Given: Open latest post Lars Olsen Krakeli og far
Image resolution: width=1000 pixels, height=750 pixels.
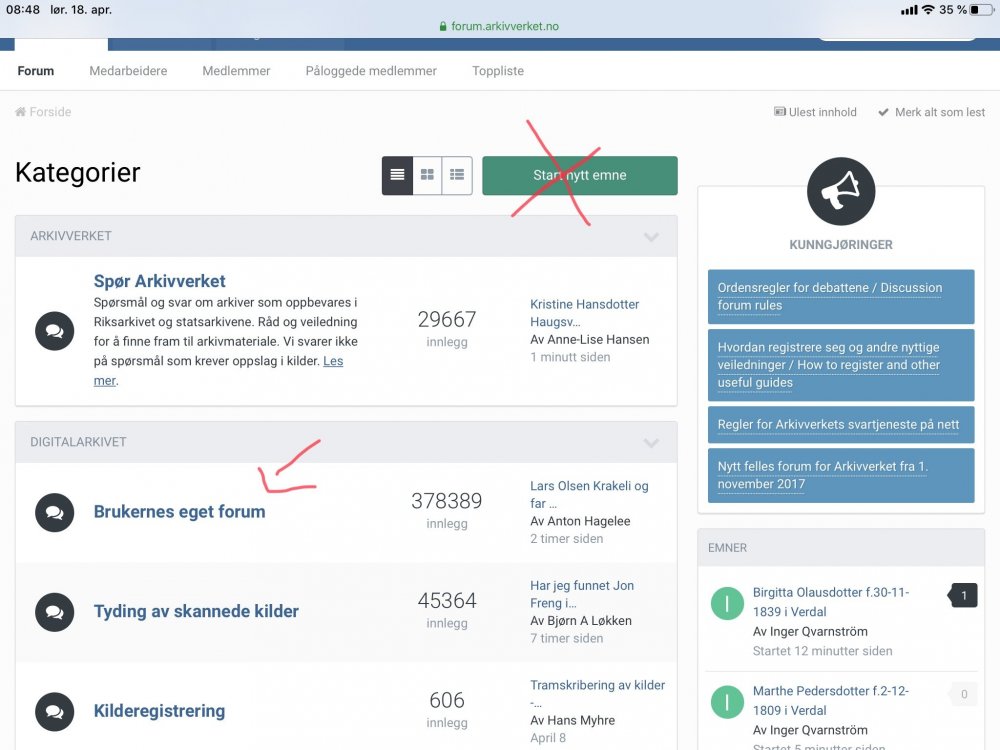Looking at the screenshot, I should pyautogui.click(x=589, y=494).
